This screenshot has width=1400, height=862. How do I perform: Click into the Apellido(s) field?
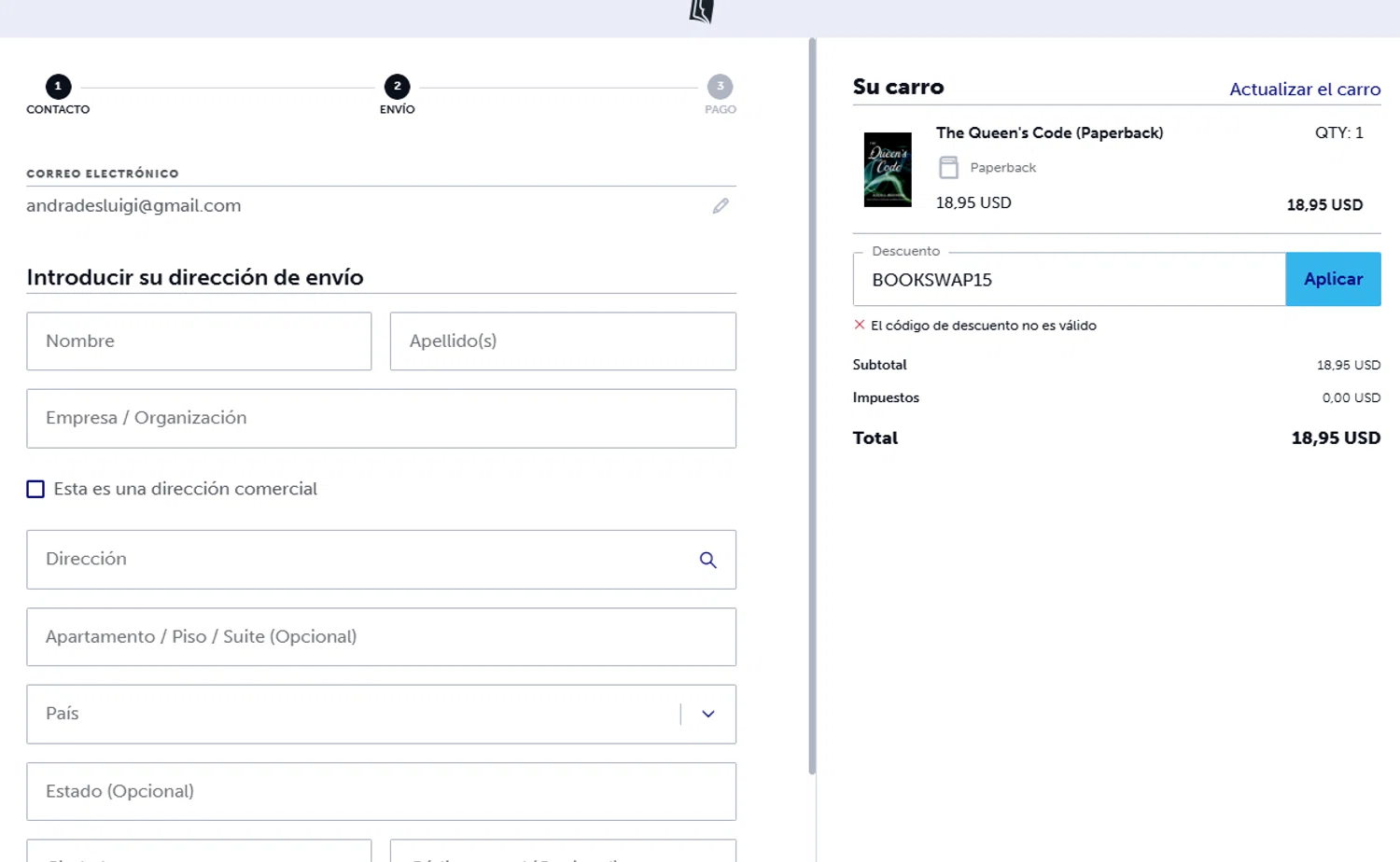tap(563, 341)
